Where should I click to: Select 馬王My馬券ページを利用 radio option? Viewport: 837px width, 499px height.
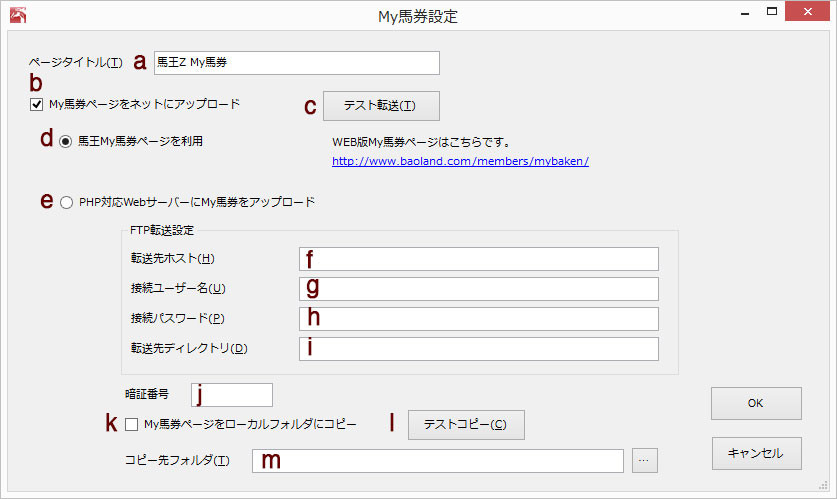point(66,142)
